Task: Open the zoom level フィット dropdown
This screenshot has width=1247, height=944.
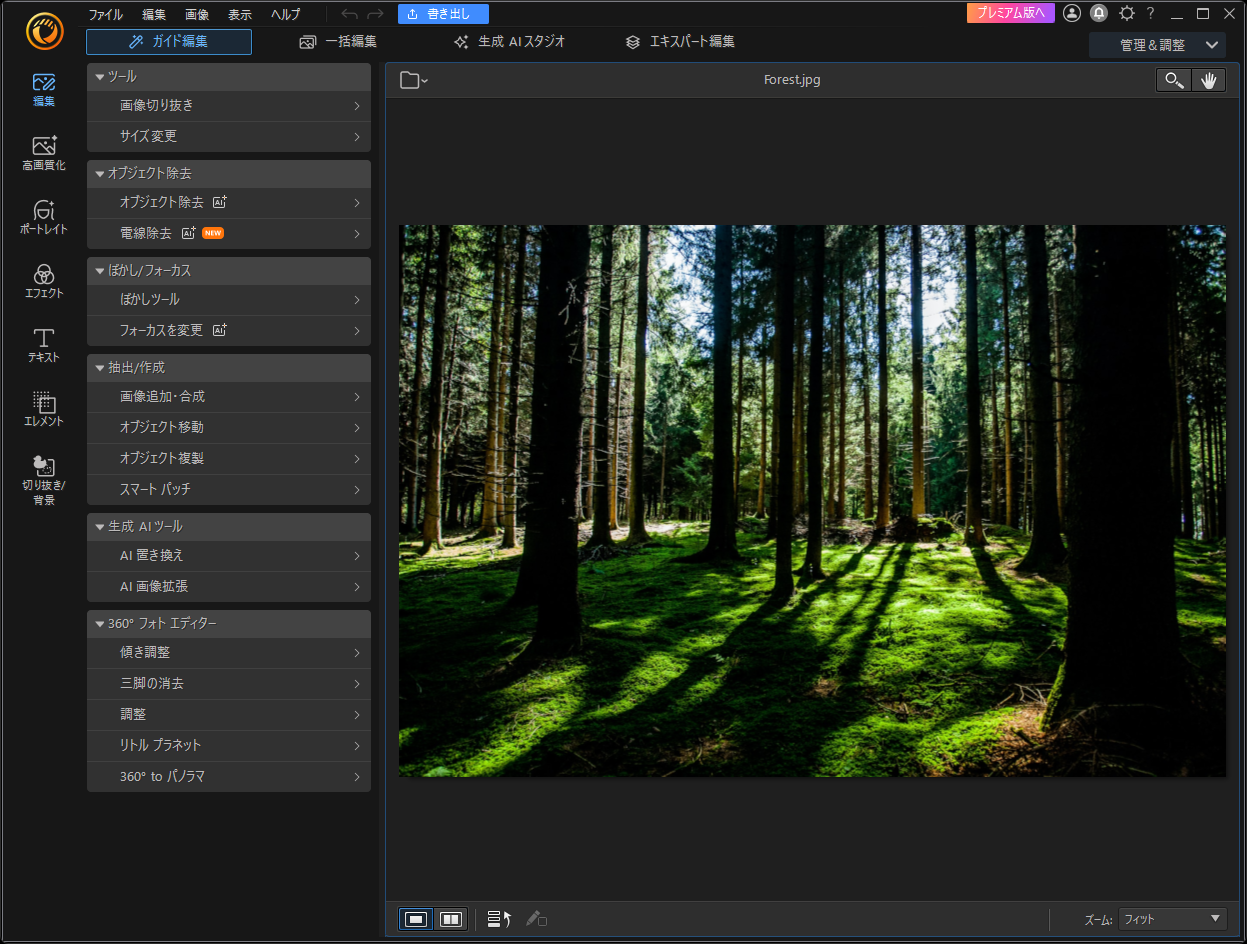Action: pyautogui.click(x=1172, y=918)
